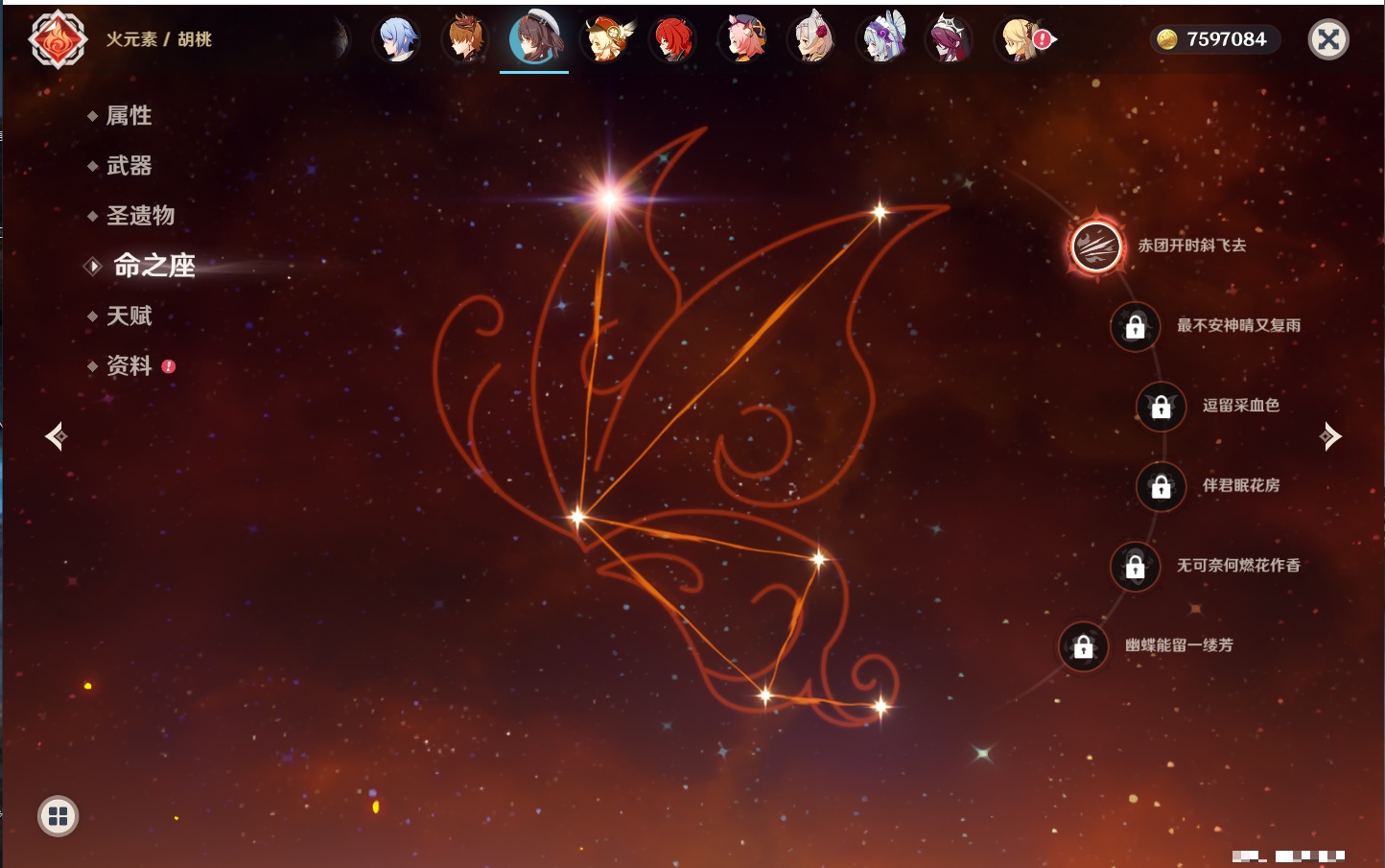1385x868 pixels.
Task: Click lock icon beside 无可奈何燃花作香
Action: 1135,567
